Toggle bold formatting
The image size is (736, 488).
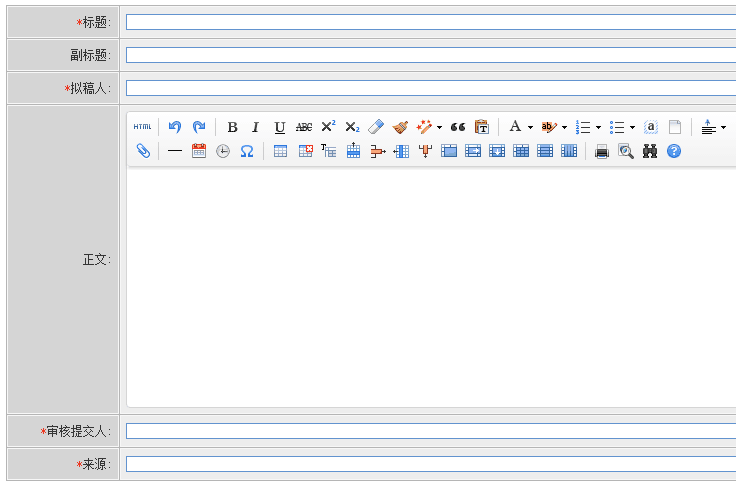(x=232, y=127)
